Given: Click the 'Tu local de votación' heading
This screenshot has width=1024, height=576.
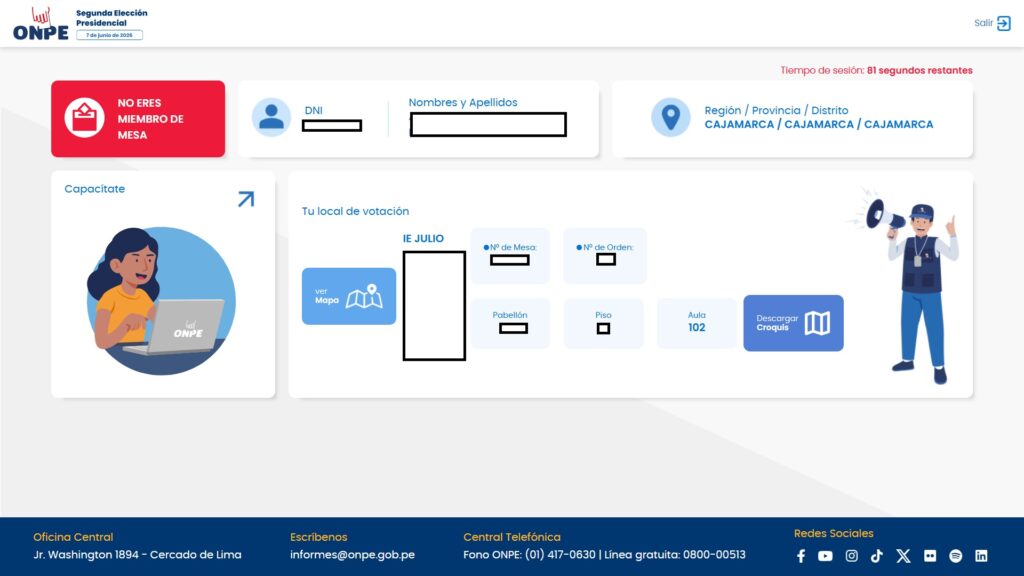Looking at the screenshot, I should [355, 211].
